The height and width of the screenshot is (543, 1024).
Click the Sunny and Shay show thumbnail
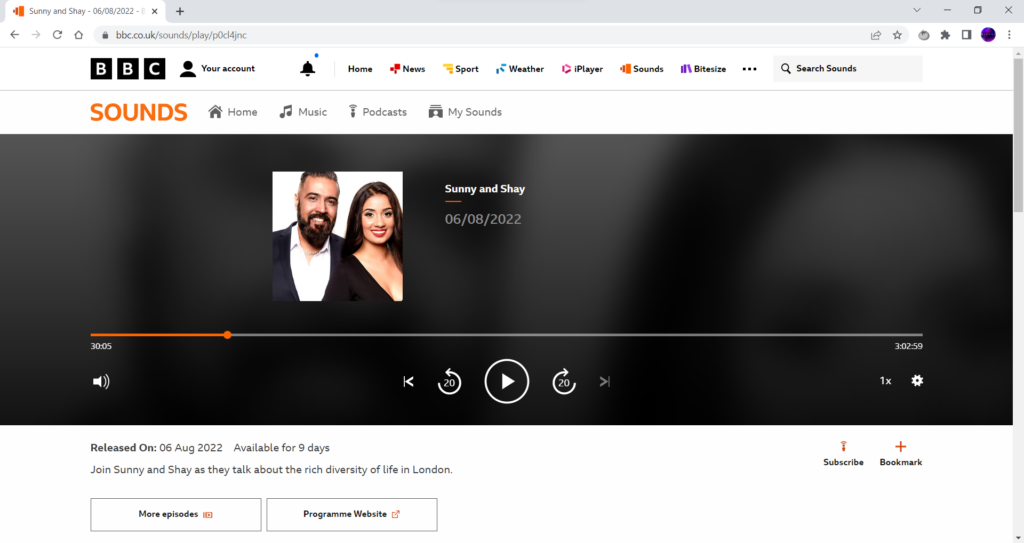(x=338, y=237)
